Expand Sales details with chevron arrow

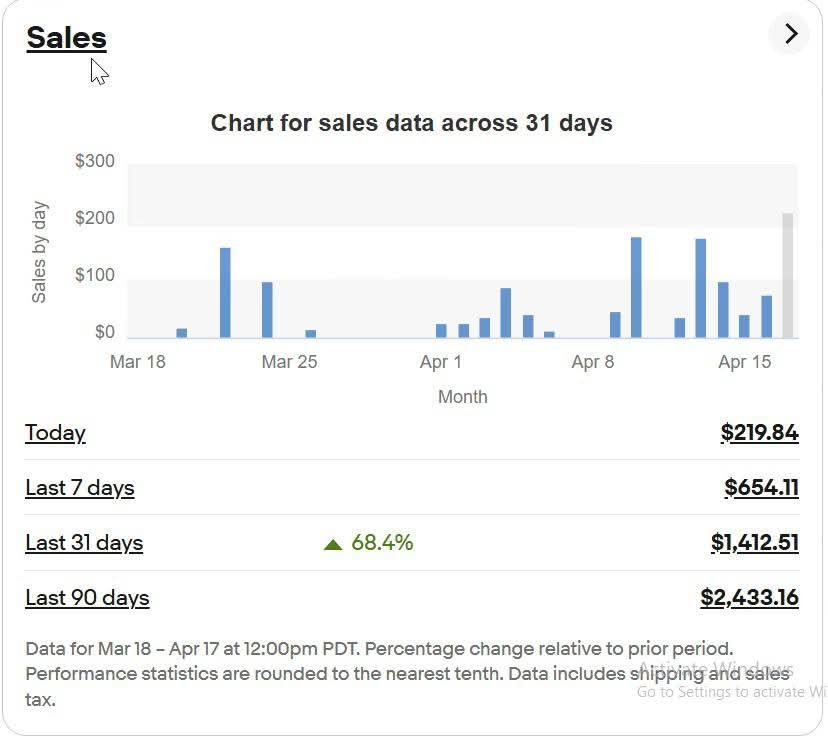tap(790, 34)
